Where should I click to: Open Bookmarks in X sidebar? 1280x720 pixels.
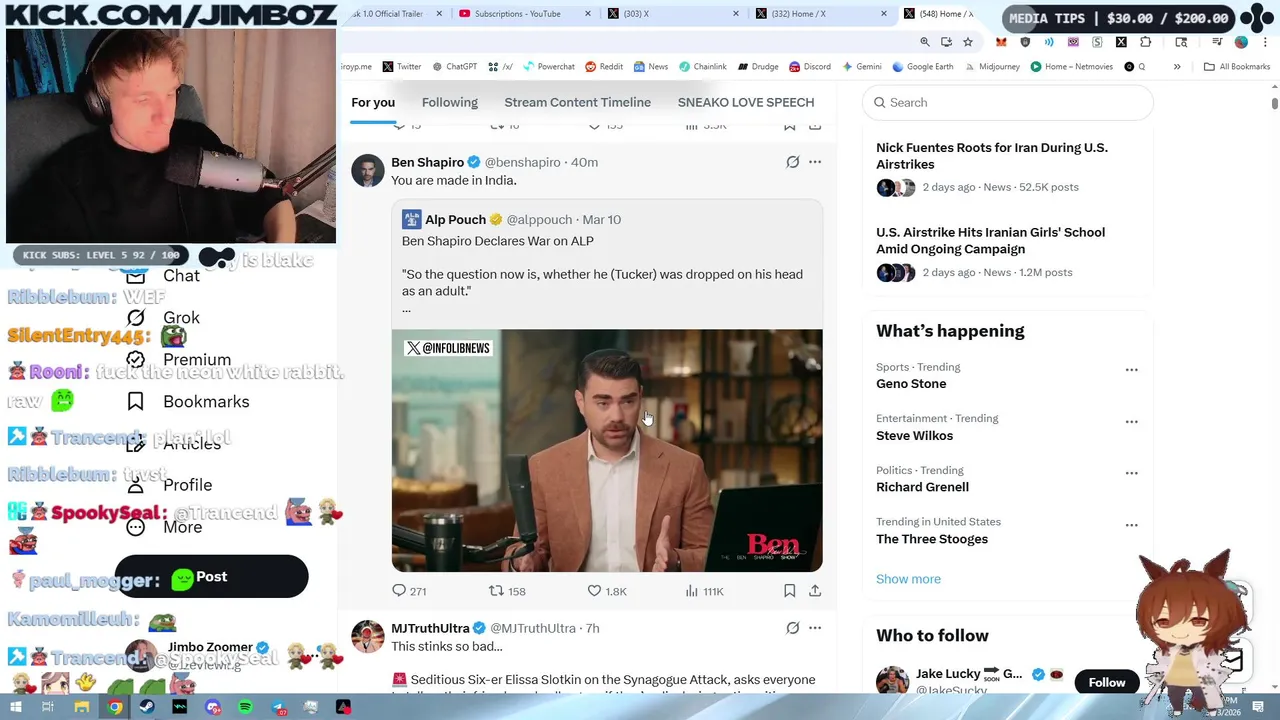[188, 402]
